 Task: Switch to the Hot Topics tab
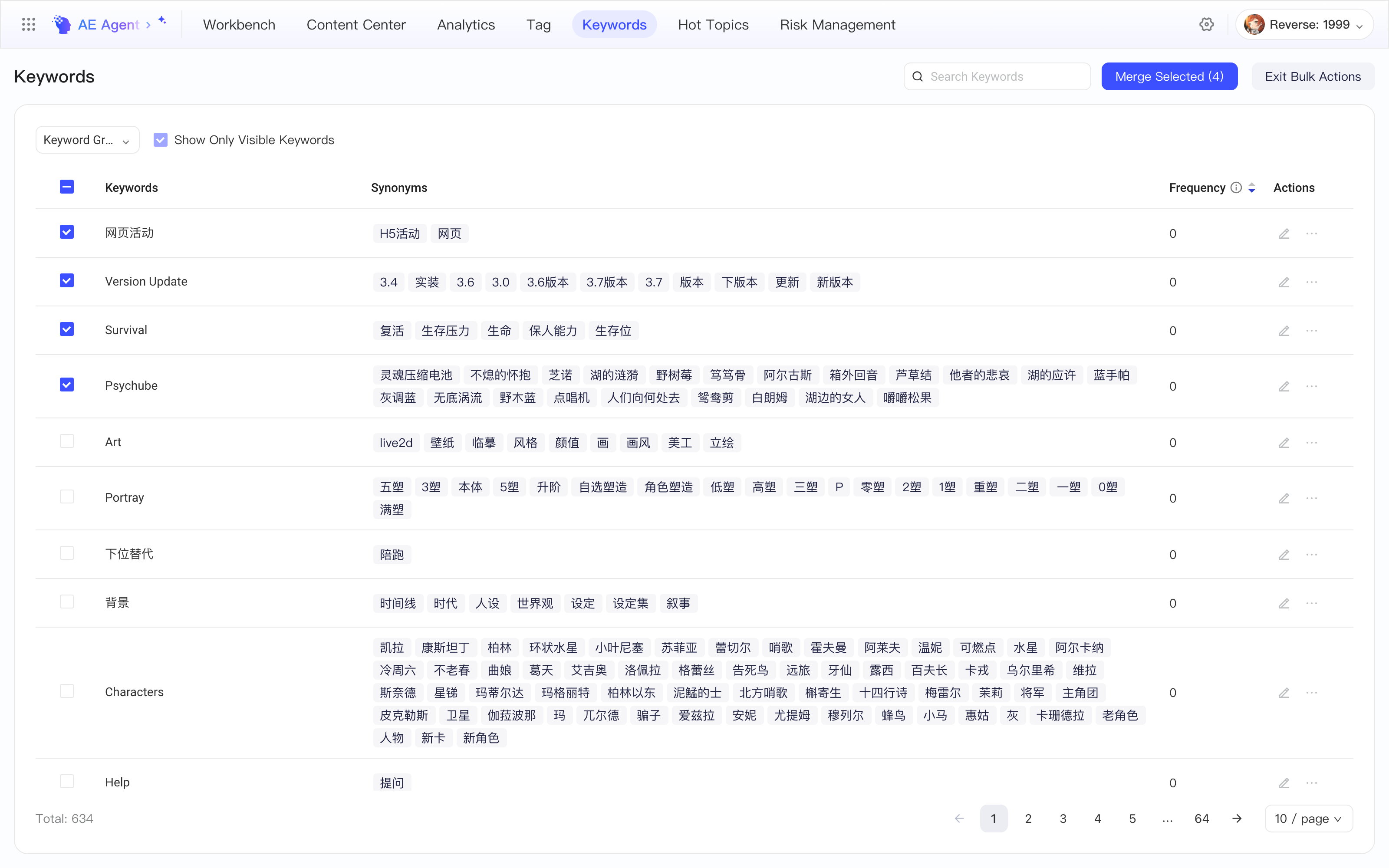tap(713, 24)
